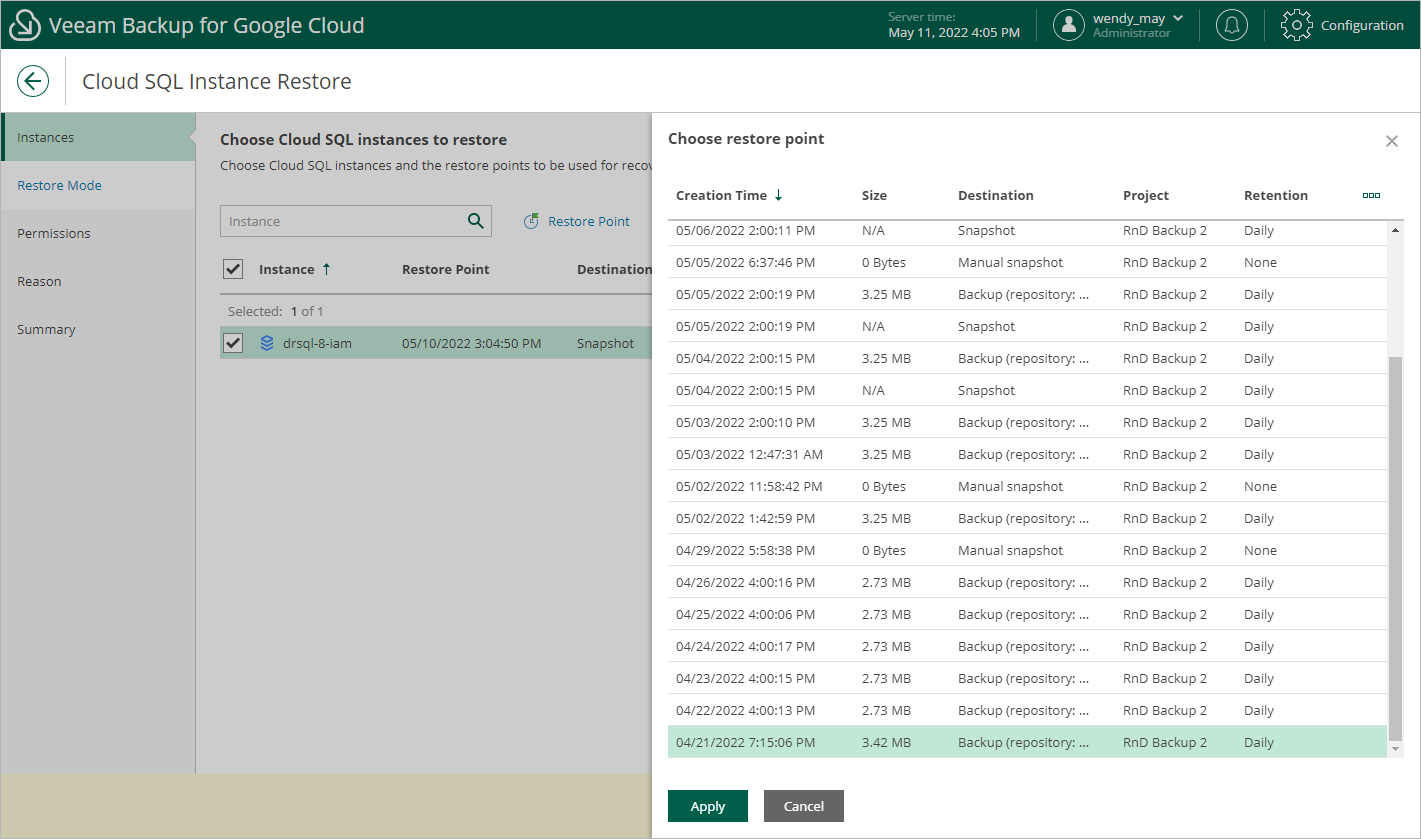Viewport: 1421px width, 839px height.
Task: Click the Creation Time sort arrow
Action: pyautogui.click(x=779, y=195)
